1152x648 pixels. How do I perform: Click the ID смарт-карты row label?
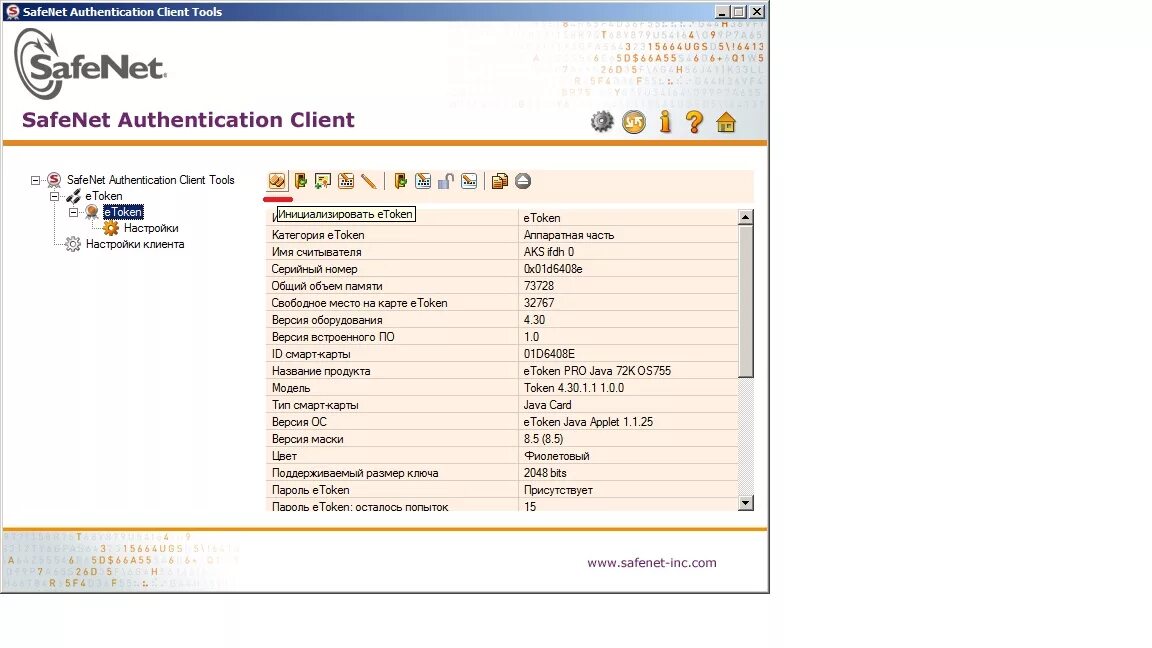click(311, 354)
